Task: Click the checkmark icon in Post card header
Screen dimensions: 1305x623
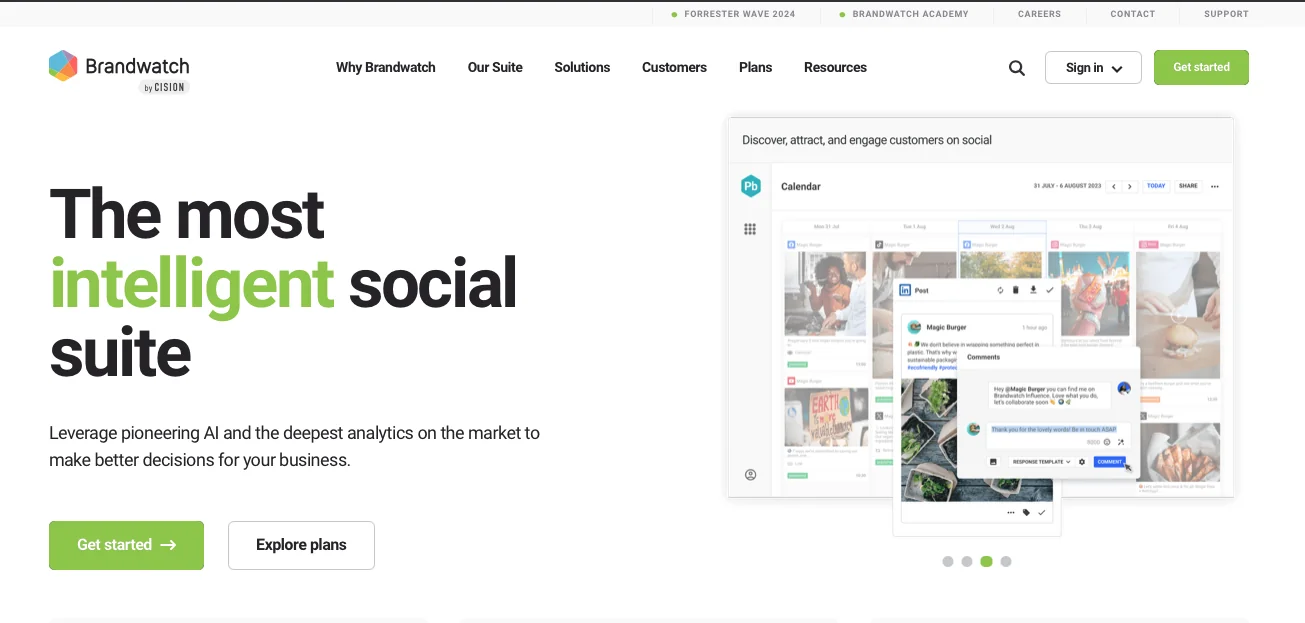Action: [x=1050, y=290]
